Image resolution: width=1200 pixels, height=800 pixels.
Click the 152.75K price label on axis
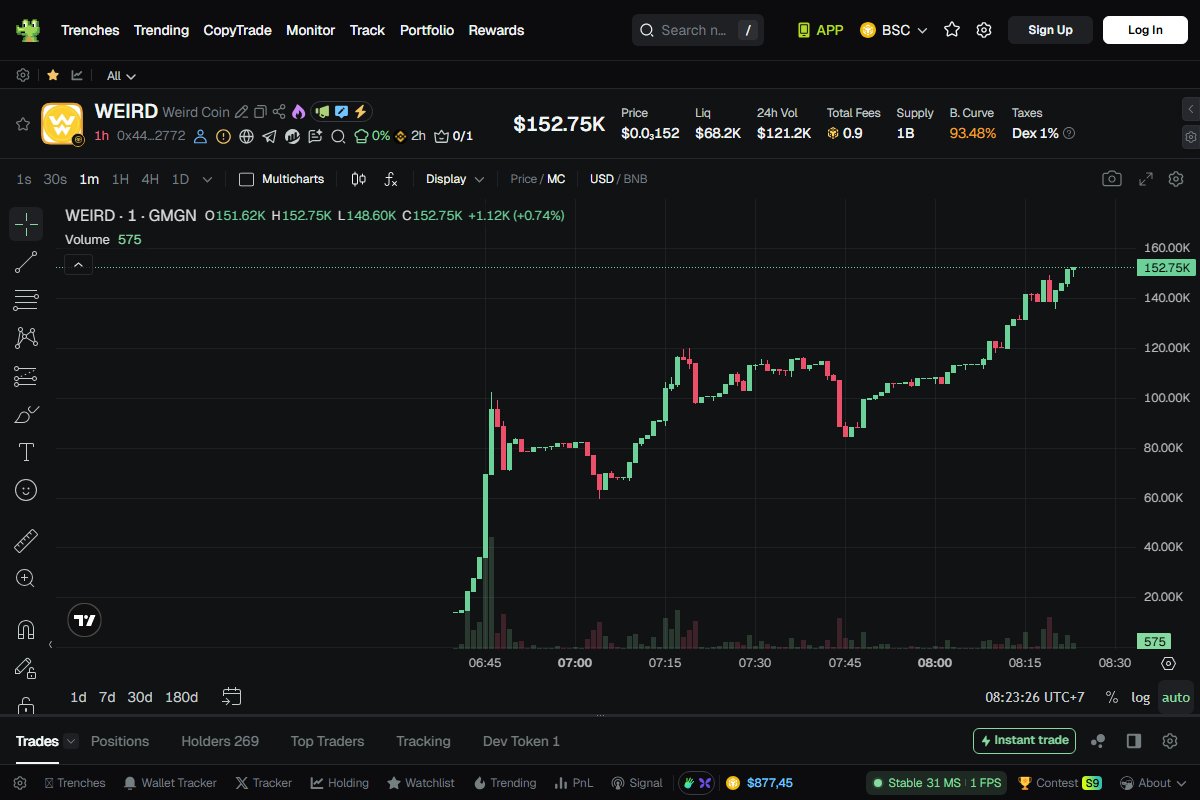coord(1165,268)
